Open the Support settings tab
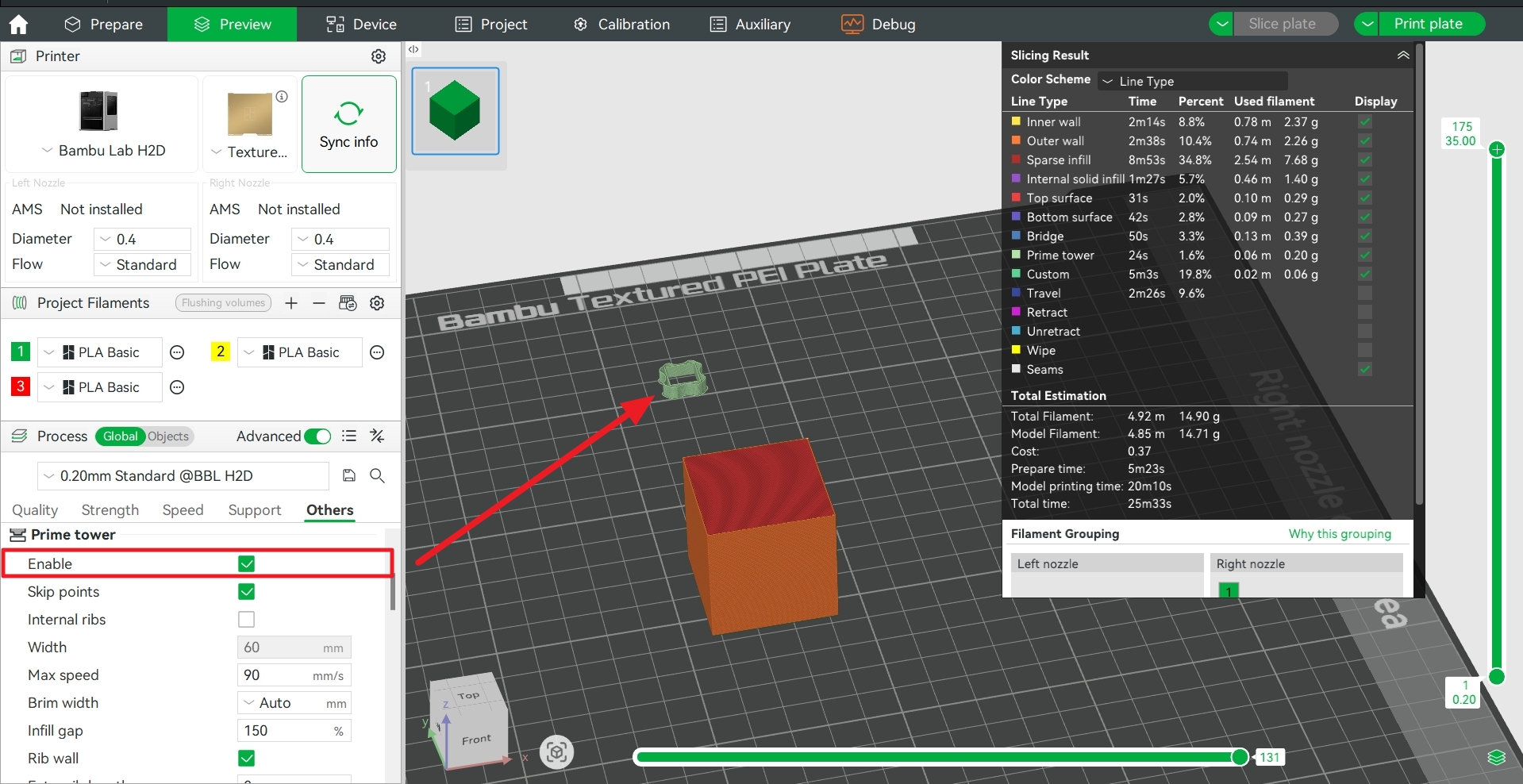 point(254,510)
